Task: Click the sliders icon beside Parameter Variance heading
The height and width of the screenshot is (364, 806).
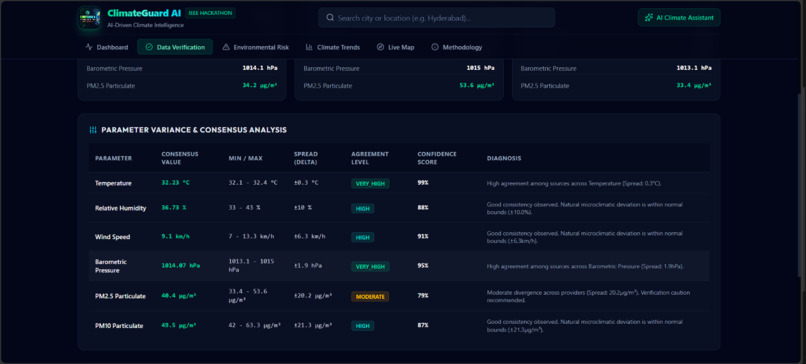Action: pyautogui.click(x=93, y=130)
